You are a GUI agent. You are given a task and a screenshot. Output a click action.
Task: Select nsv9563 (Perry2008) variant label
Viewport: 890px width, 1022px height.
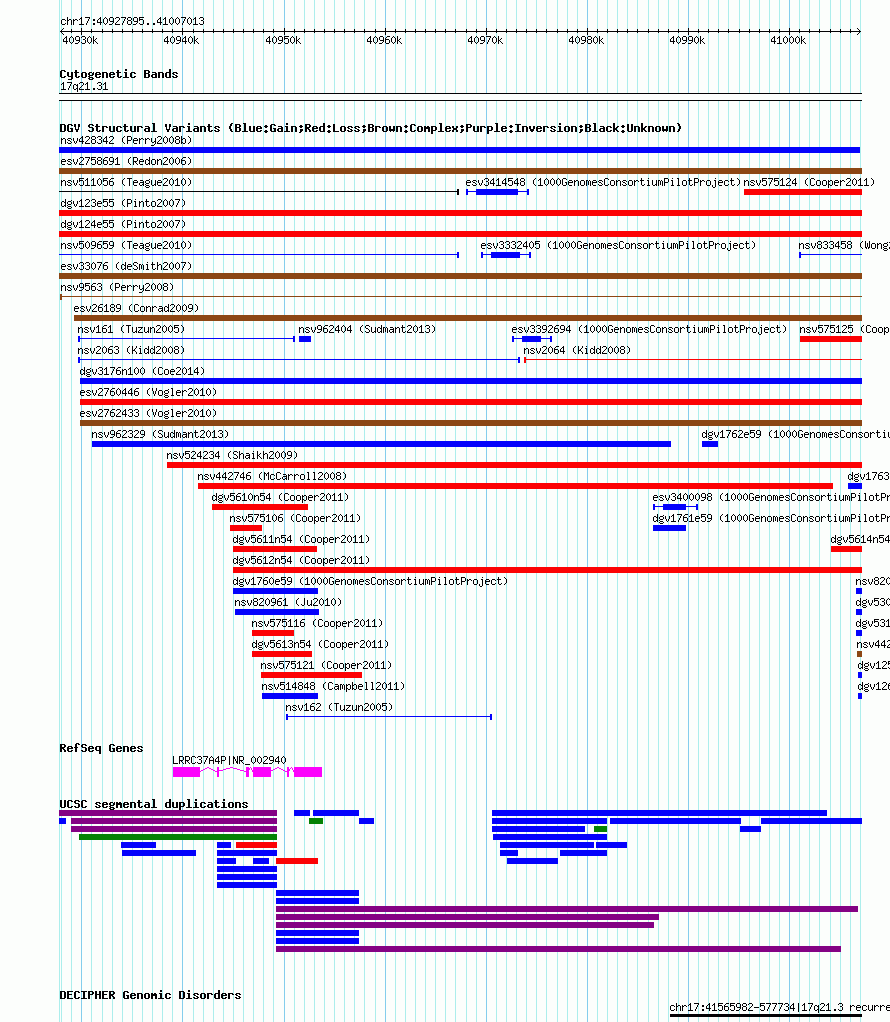pos(117,287)
